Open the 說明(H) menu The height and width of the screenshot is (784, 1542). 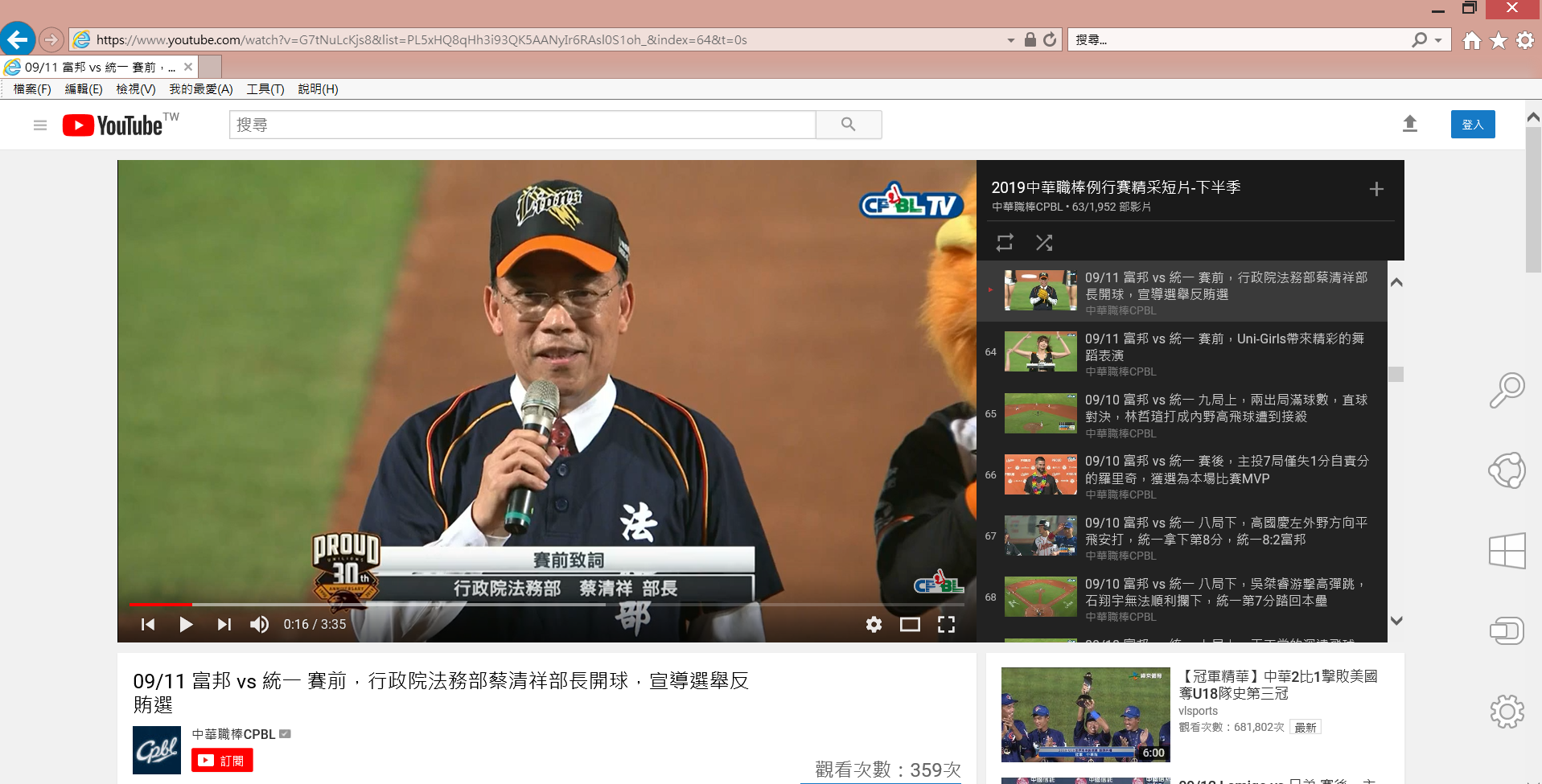[x=318, y=89]
